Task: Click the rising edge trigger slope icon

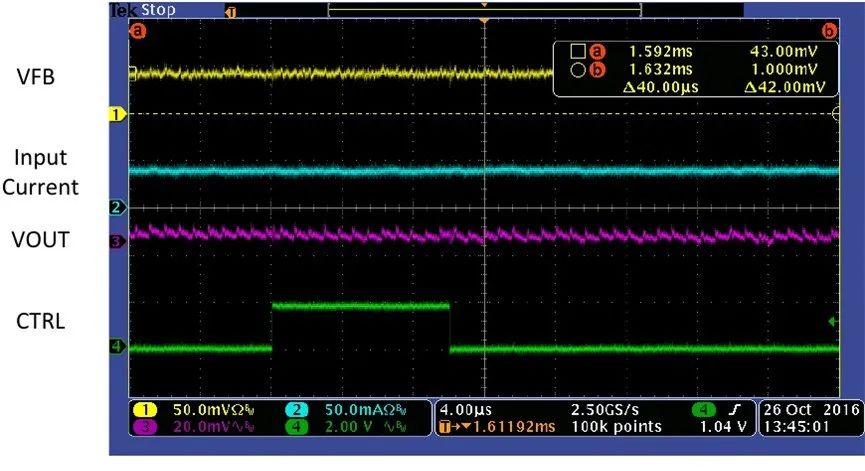Action: click(735, 409)
